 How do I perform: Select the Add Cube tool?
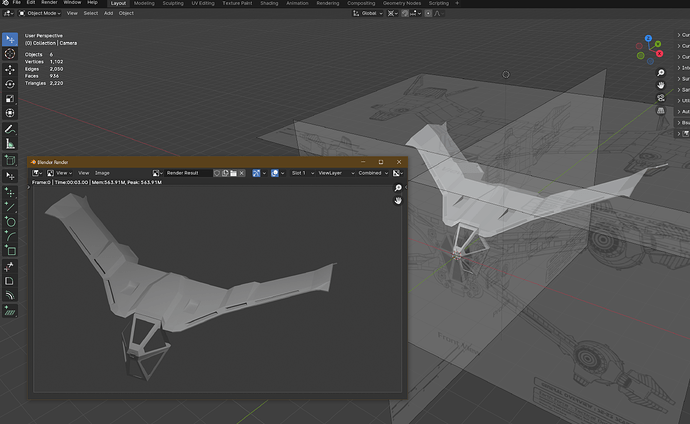click(10, 160)
